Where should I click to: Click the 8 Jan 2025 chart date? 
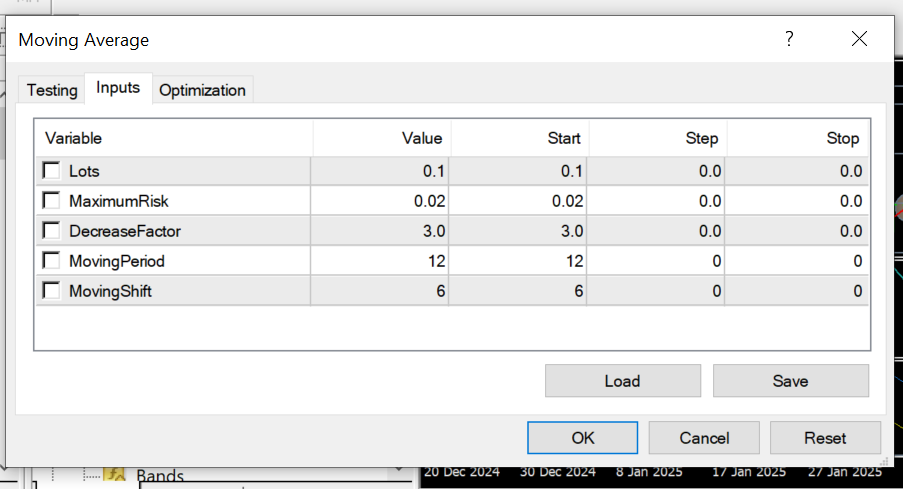click(x=649, y=472)
